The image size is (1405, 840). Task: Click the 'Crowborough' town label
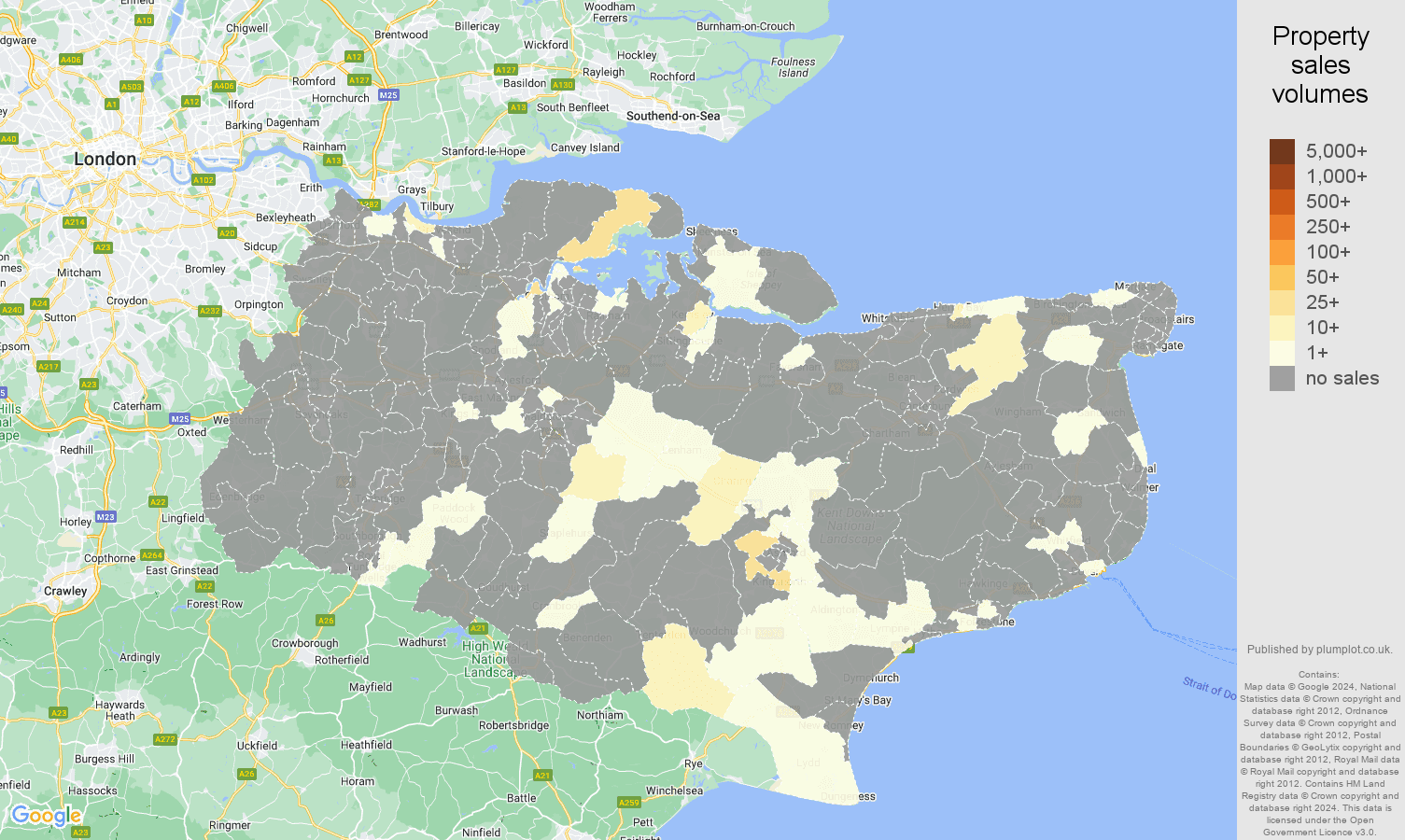click(305, 643)
